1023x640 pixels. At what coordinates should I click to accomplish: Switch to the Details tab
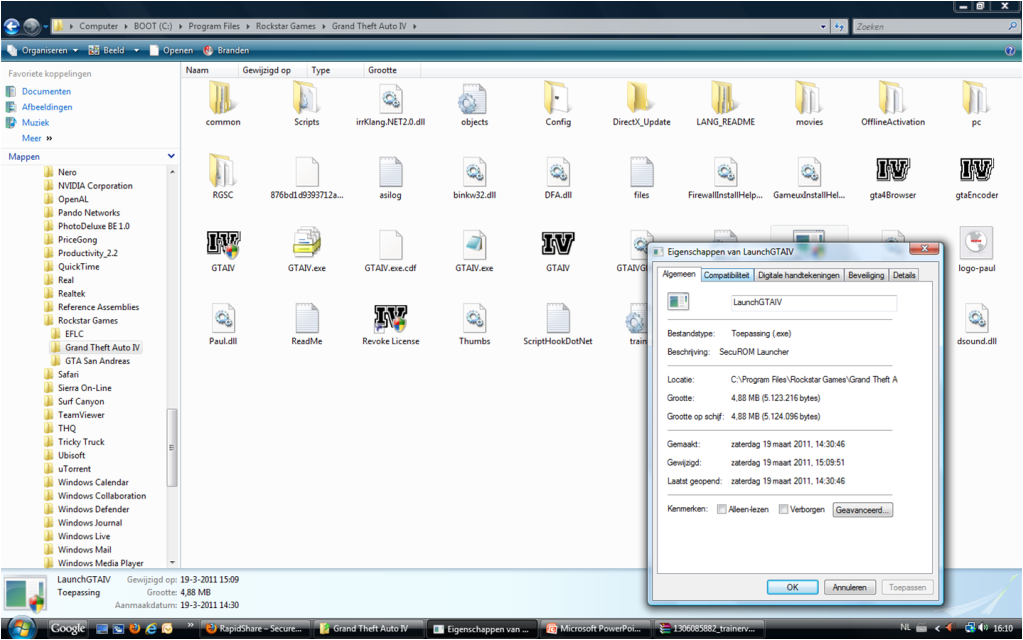click(904, 275)
